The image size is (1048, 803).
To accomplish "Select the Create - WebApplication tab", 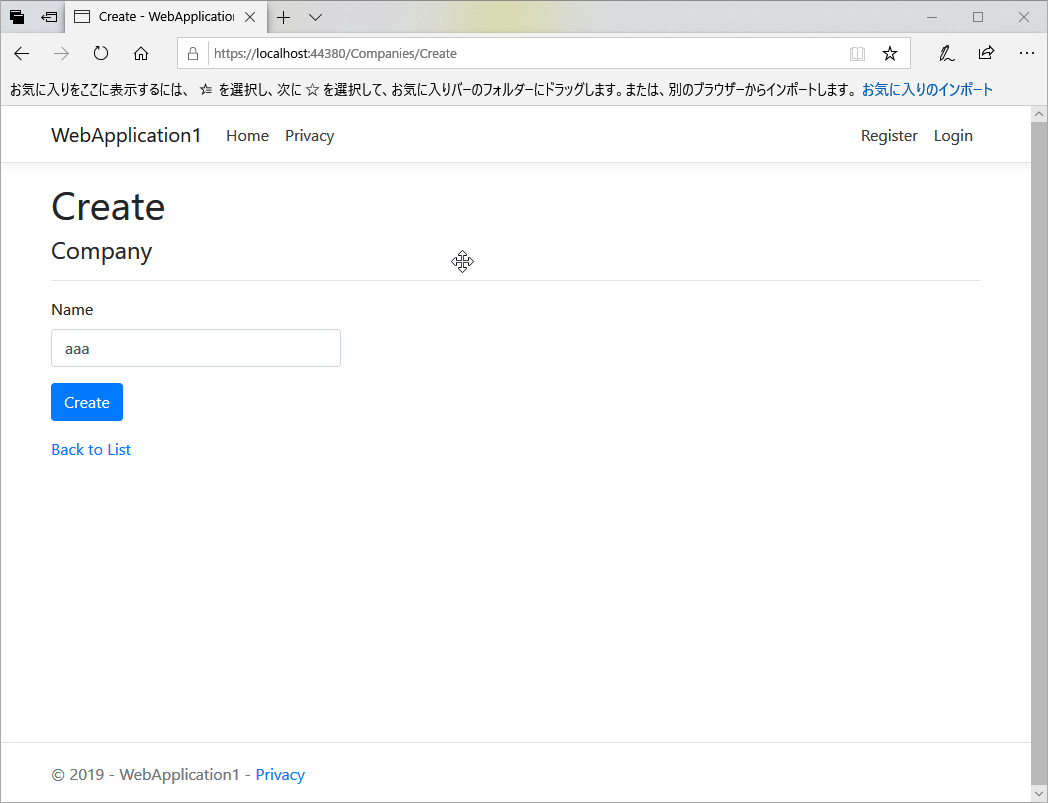I will pos(166,17).
